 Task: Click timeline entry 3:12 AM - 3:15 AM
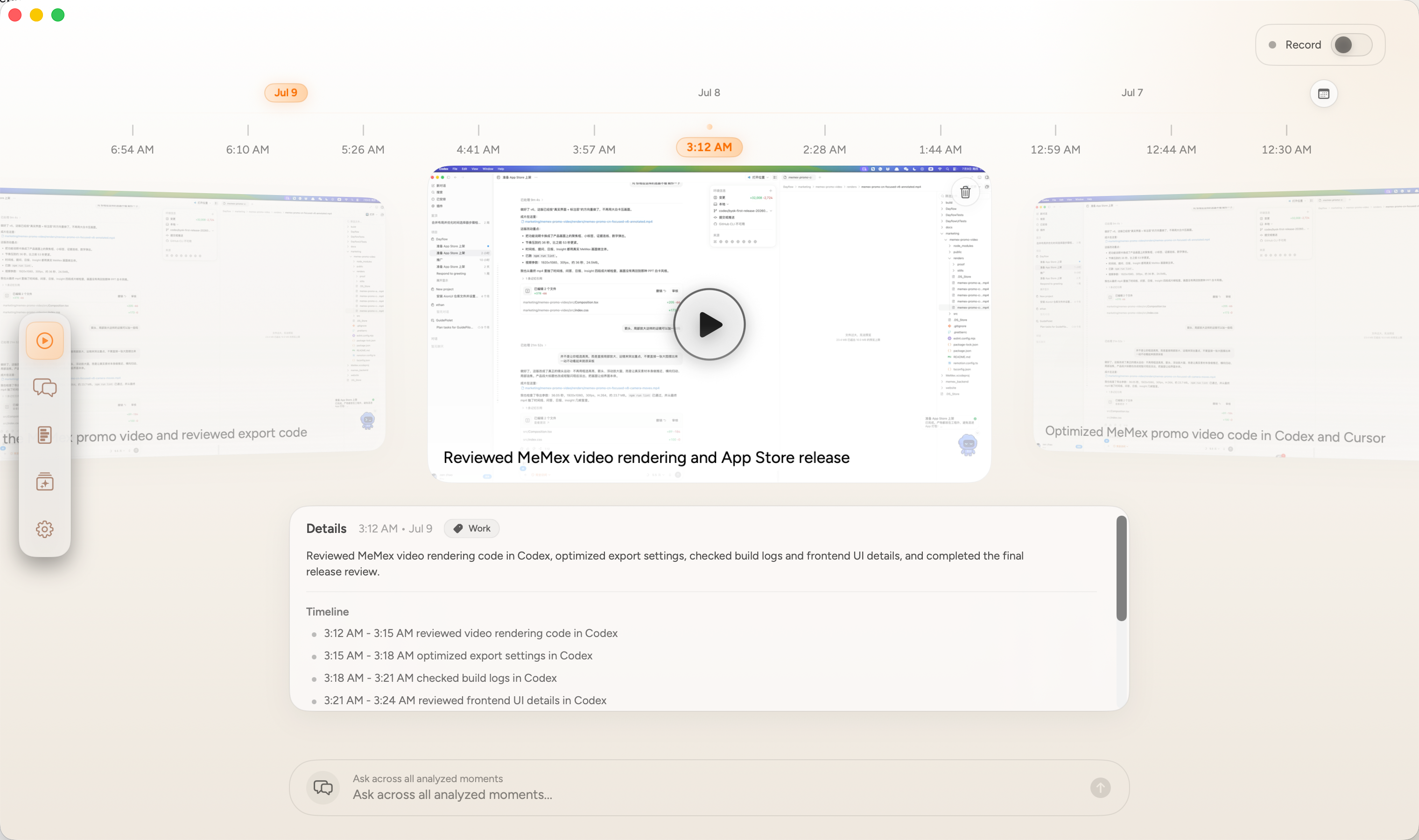471,633
